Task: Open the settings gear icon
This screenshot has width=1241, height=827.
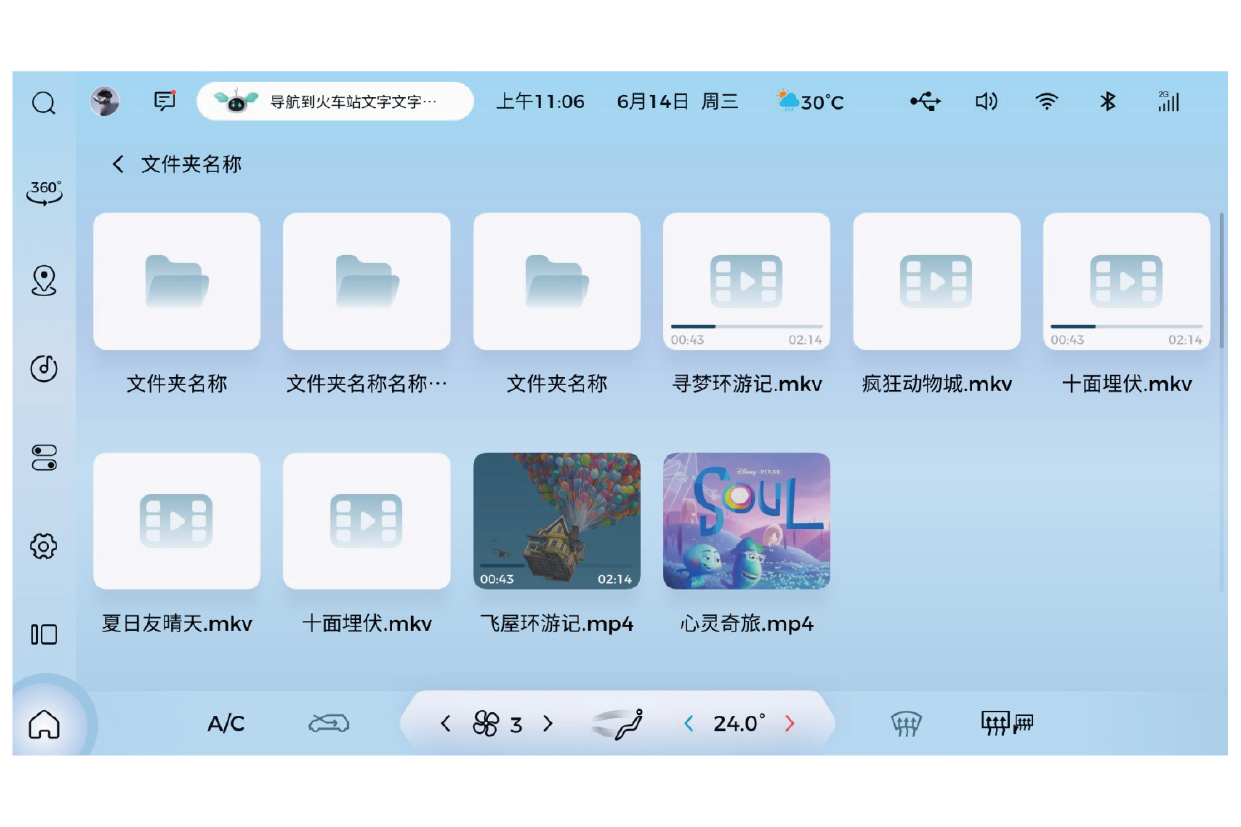Action: coord(44,546)
